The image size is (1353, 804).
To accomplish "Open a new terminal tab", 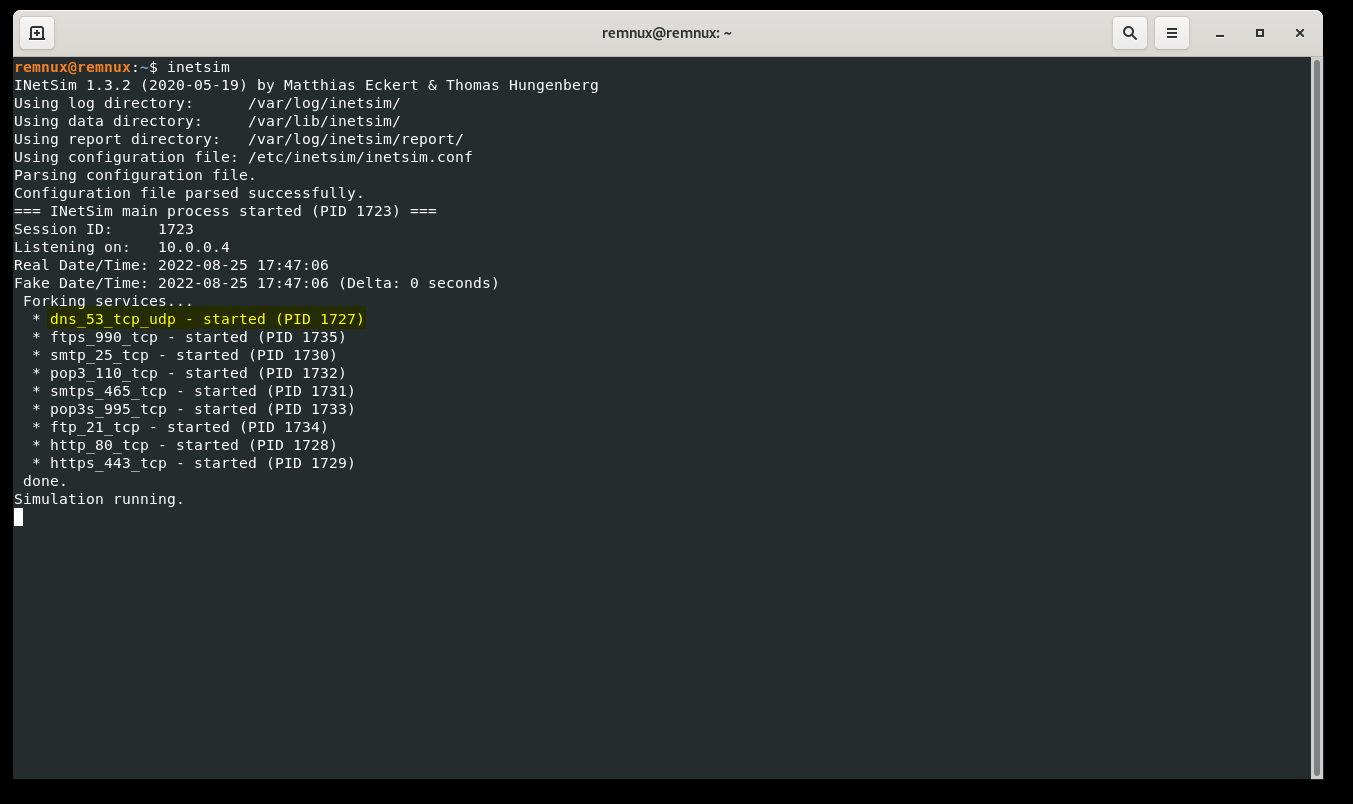I will (x=37, y=32).
